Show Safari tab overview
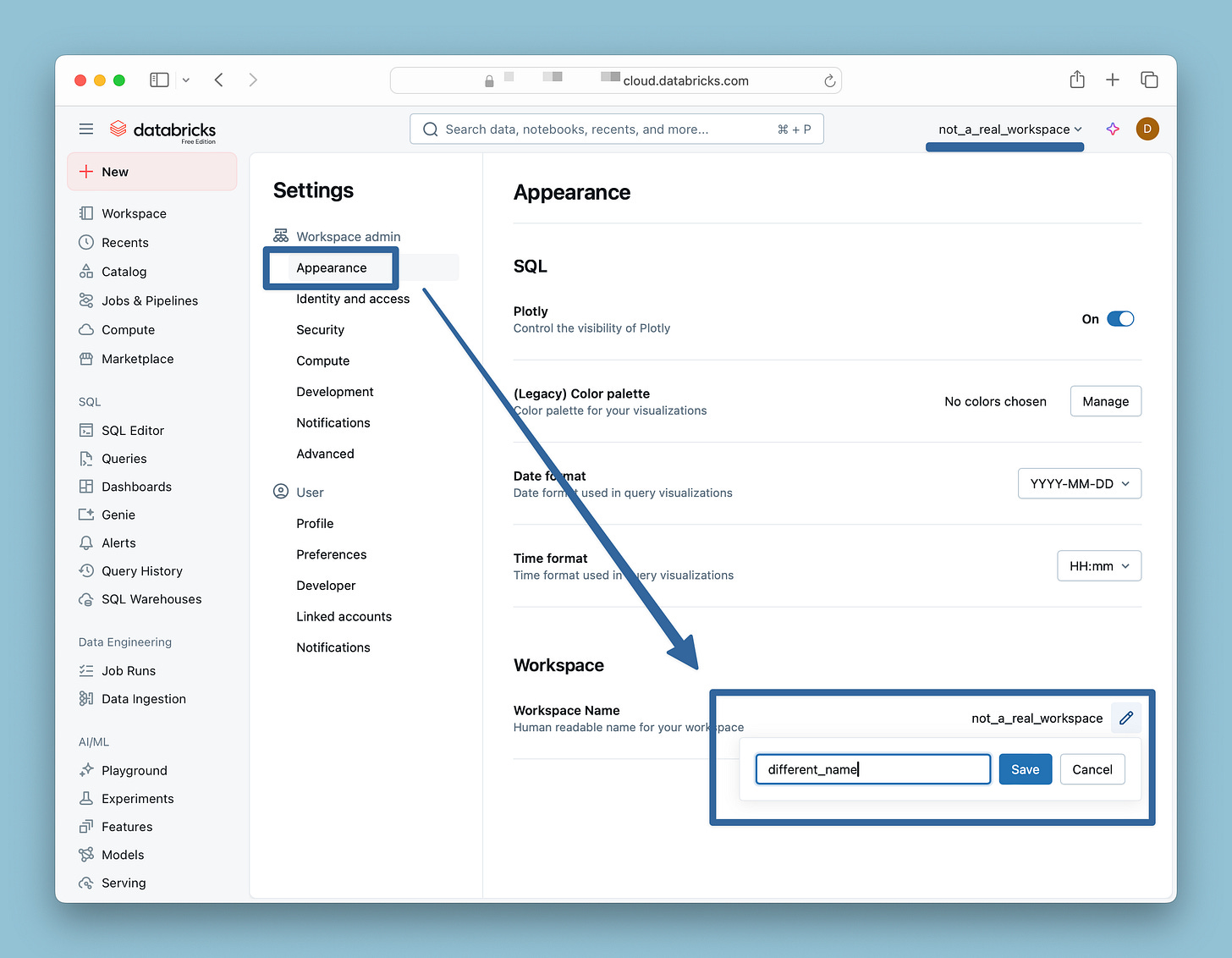The height and width of the screenshot is (958, 1232). (1149, 80)
